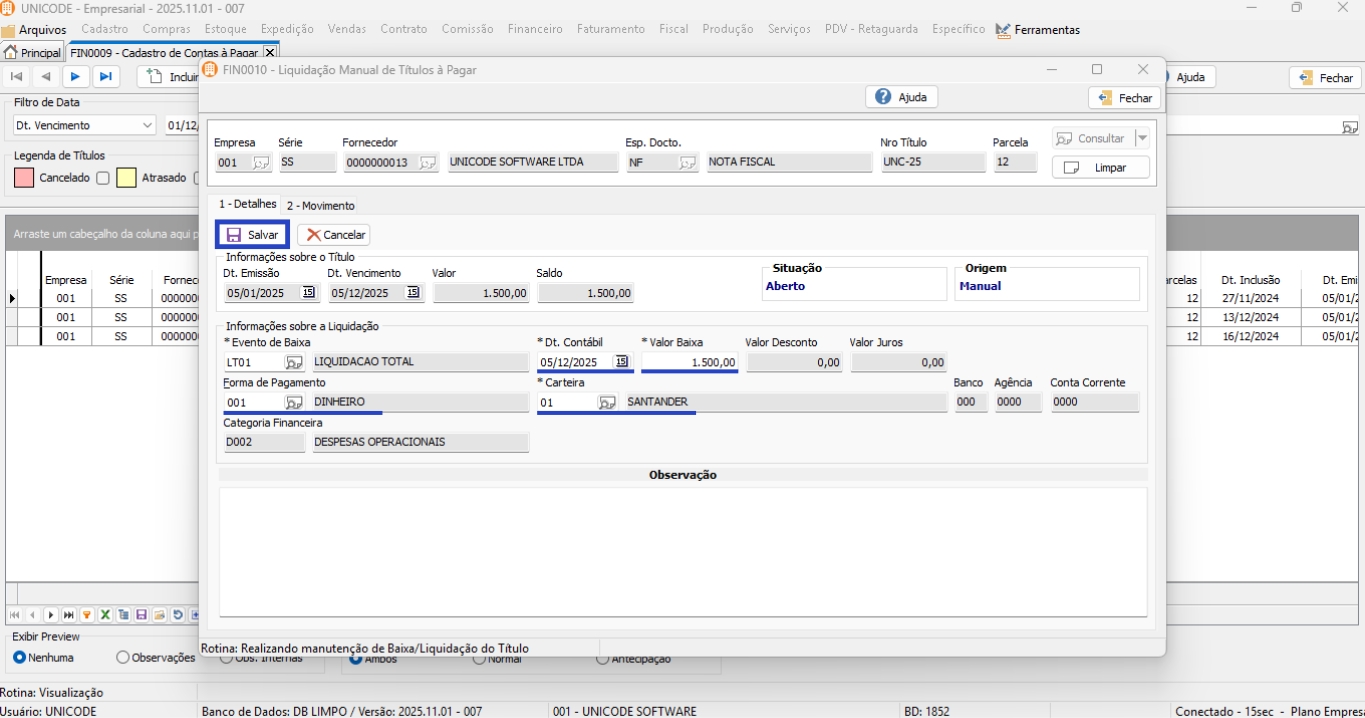Click the orange filter icon in grid navigator
1365x718 pixels.
coord(87,615)
